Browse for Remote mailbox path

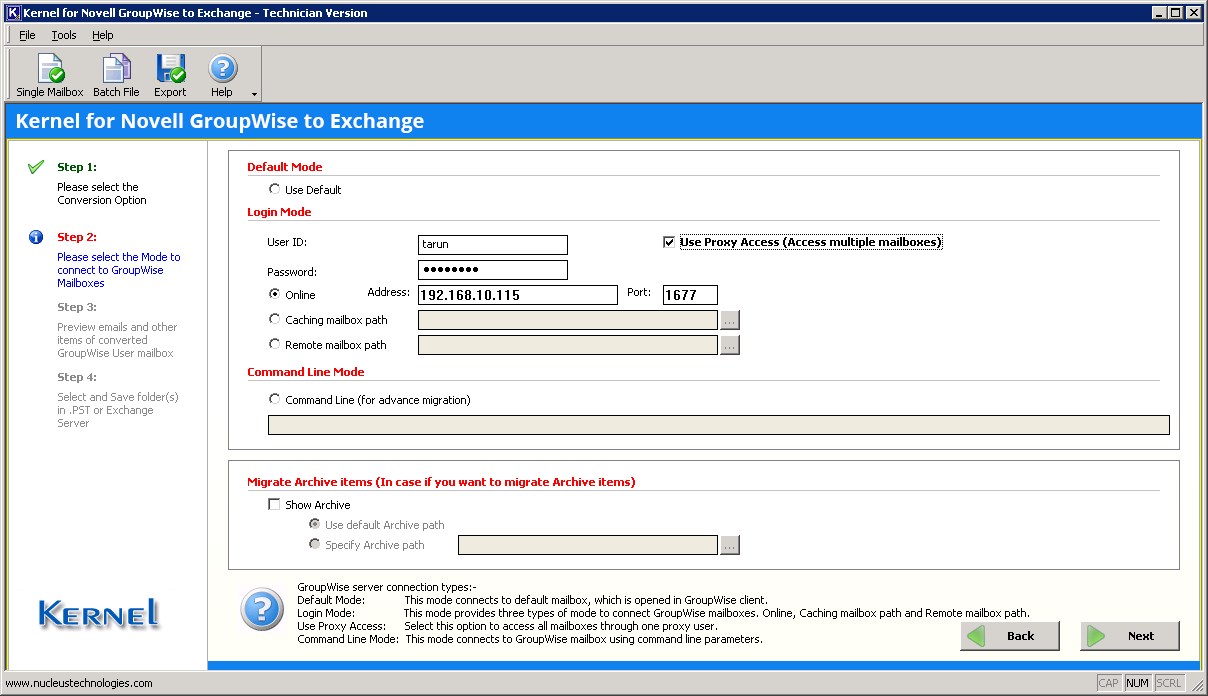730,345
